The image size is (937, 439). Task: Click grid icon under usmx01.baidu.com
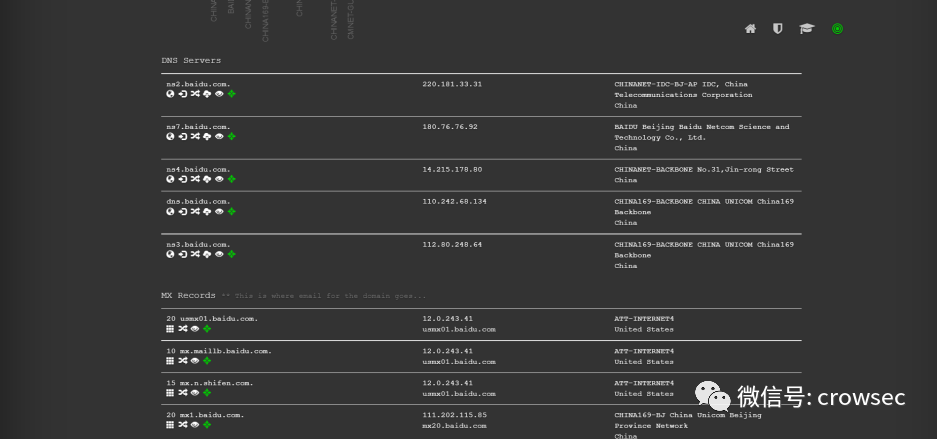click(x=170, y=329)
